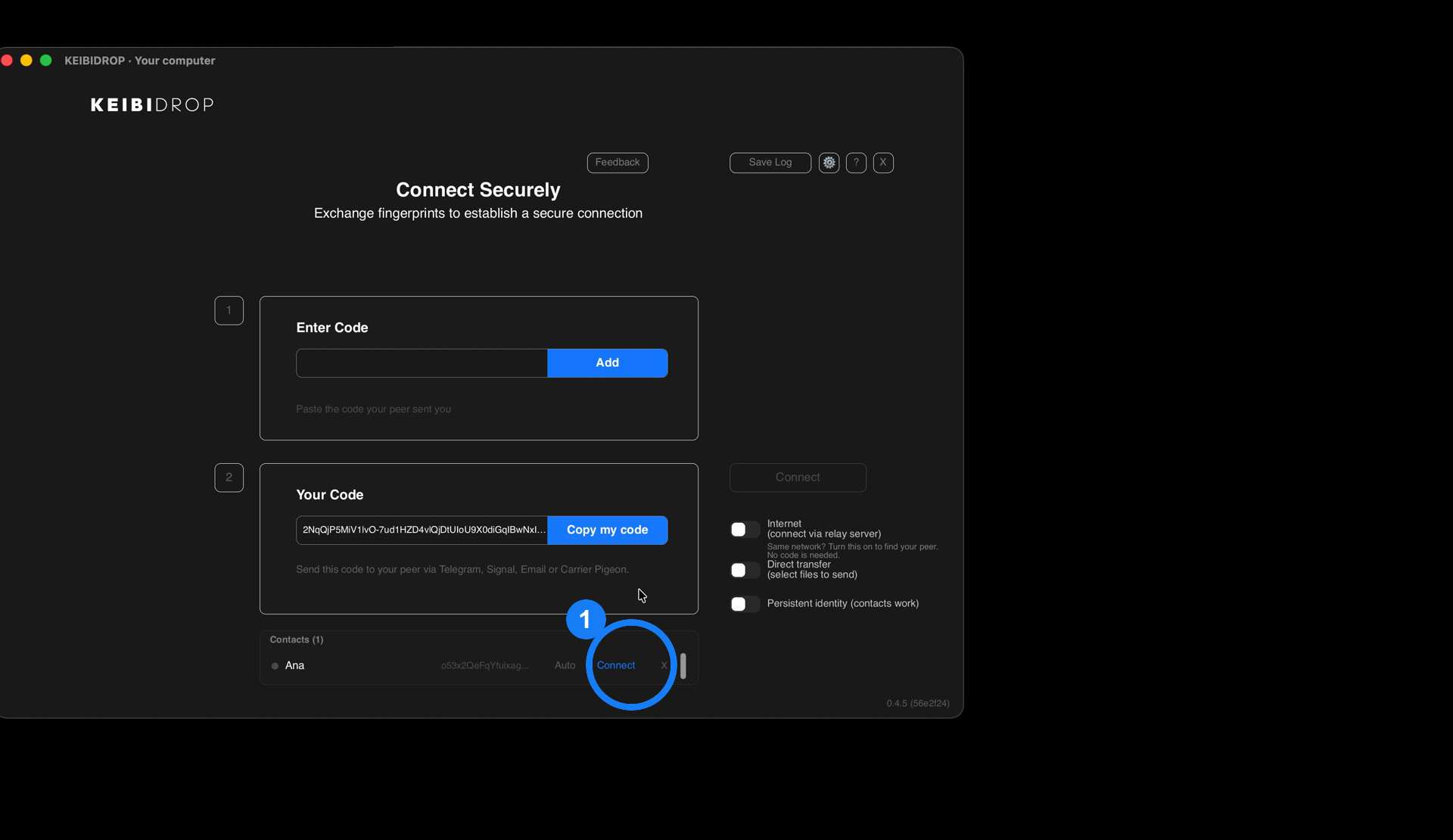
Task: Open settings via the gear icon
Action: (x=829, y=163)
